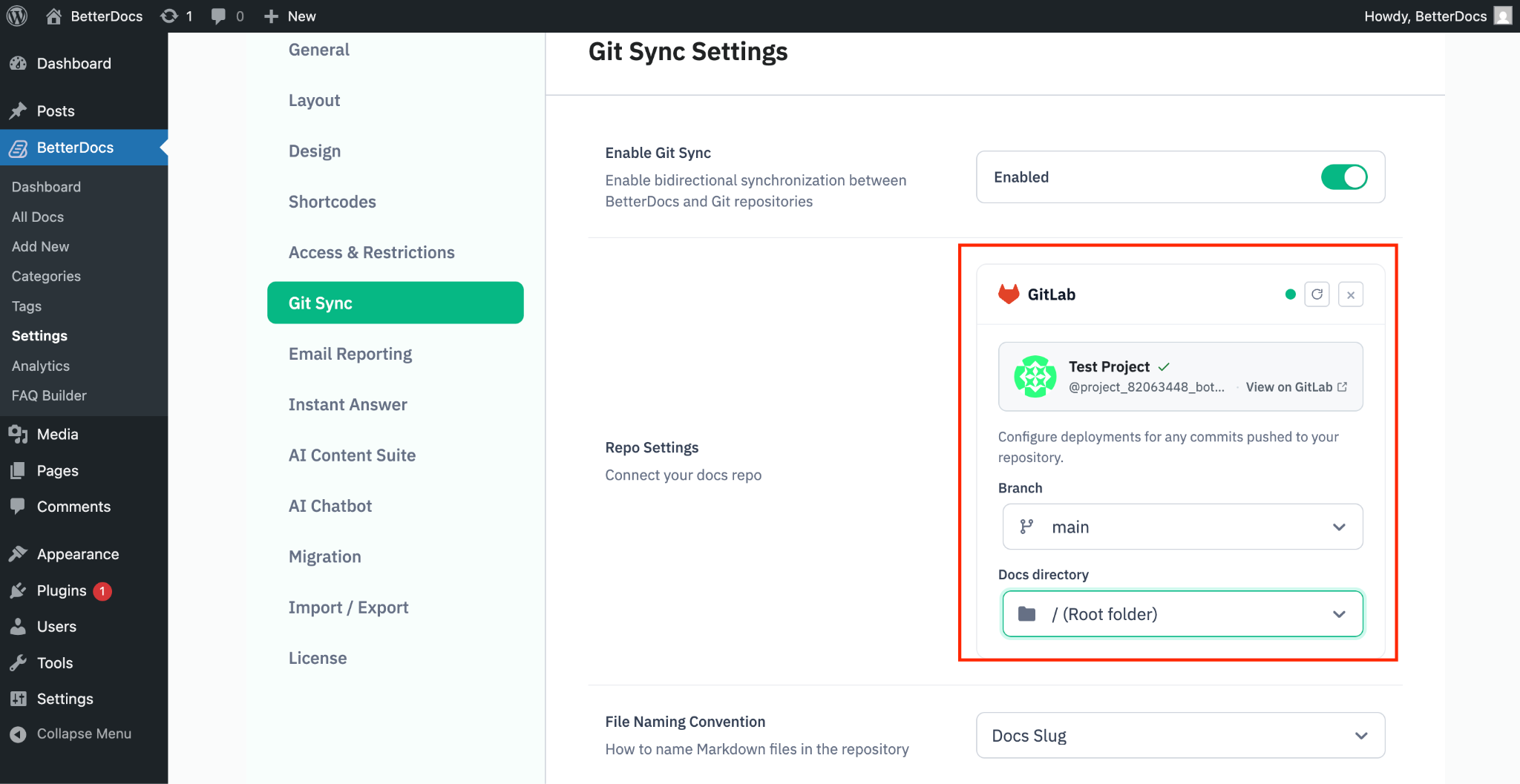Click the BetterDocs plugin icon in sidebar
The image size is (1520, 784).
click(19, 148)
